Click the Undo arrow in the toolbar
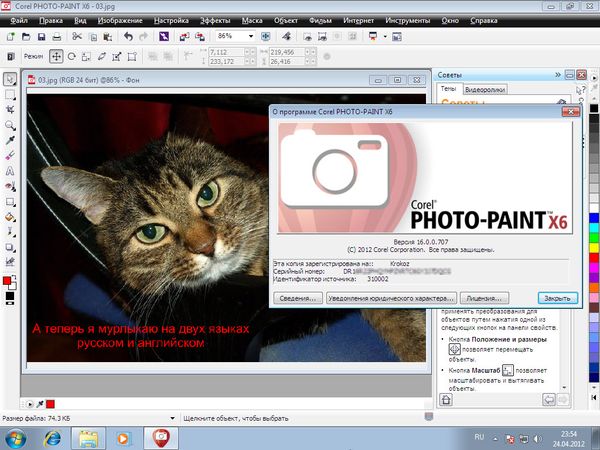 [129, 37]
